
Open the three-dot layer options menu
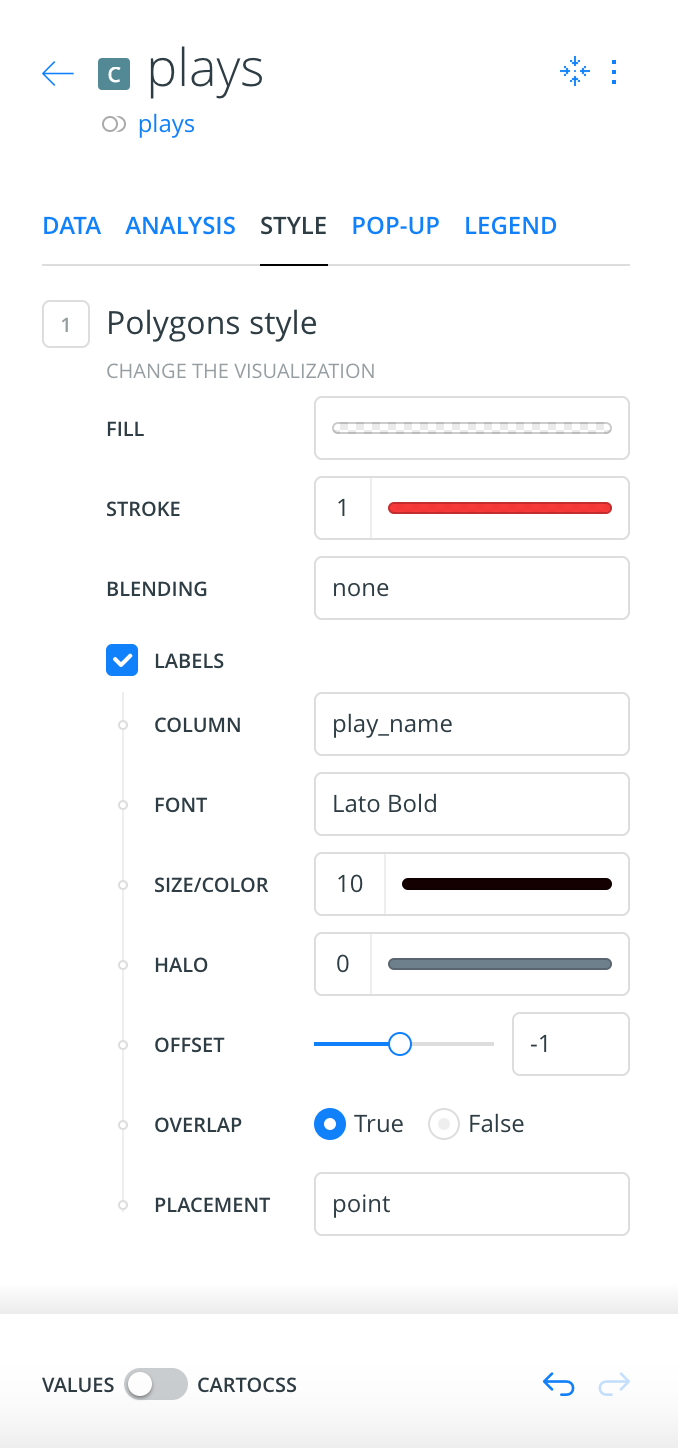(614, 72)
